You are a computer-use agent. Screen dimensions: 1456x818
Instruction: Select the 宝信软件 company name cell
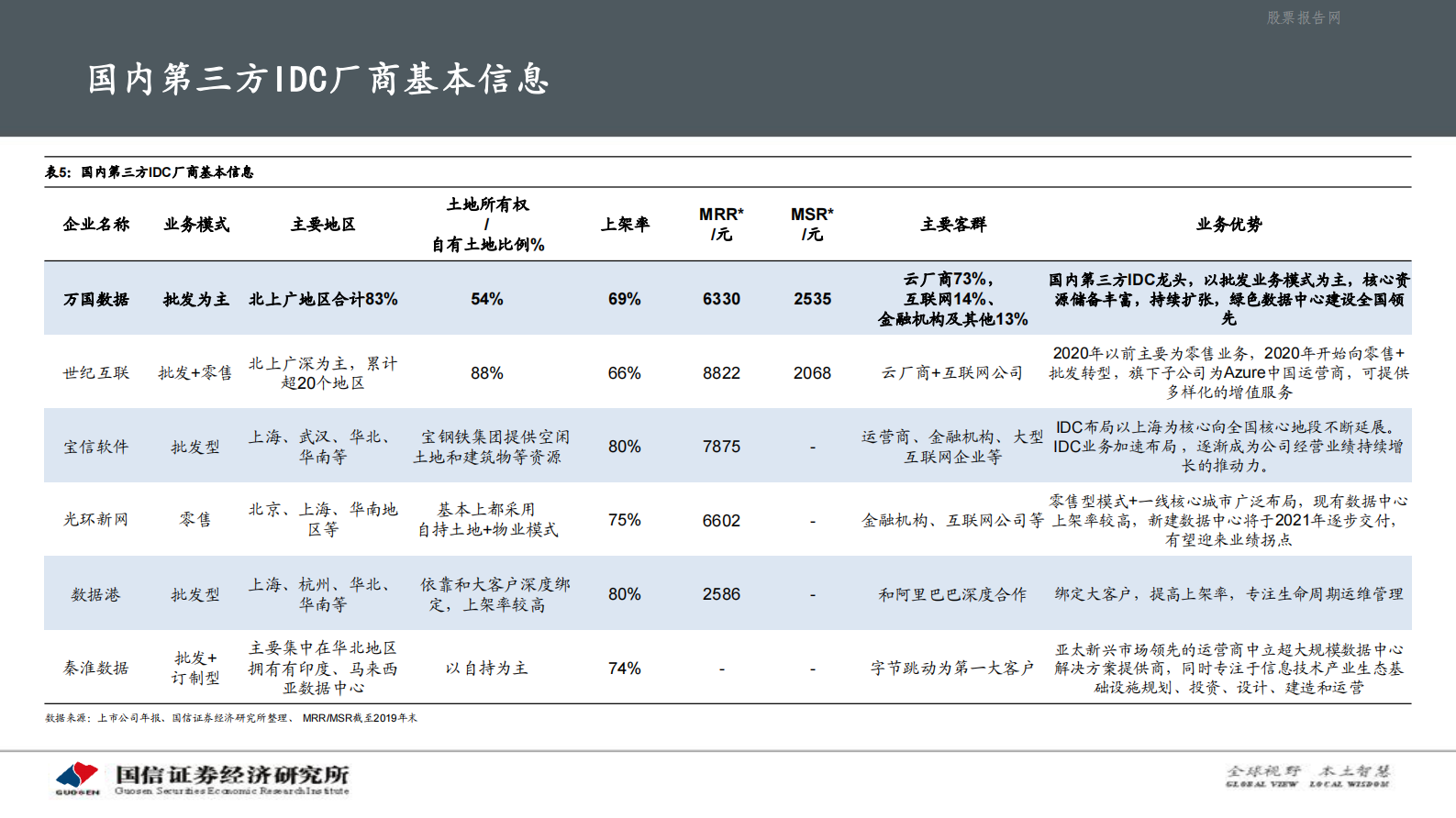(x=96, y=447)
